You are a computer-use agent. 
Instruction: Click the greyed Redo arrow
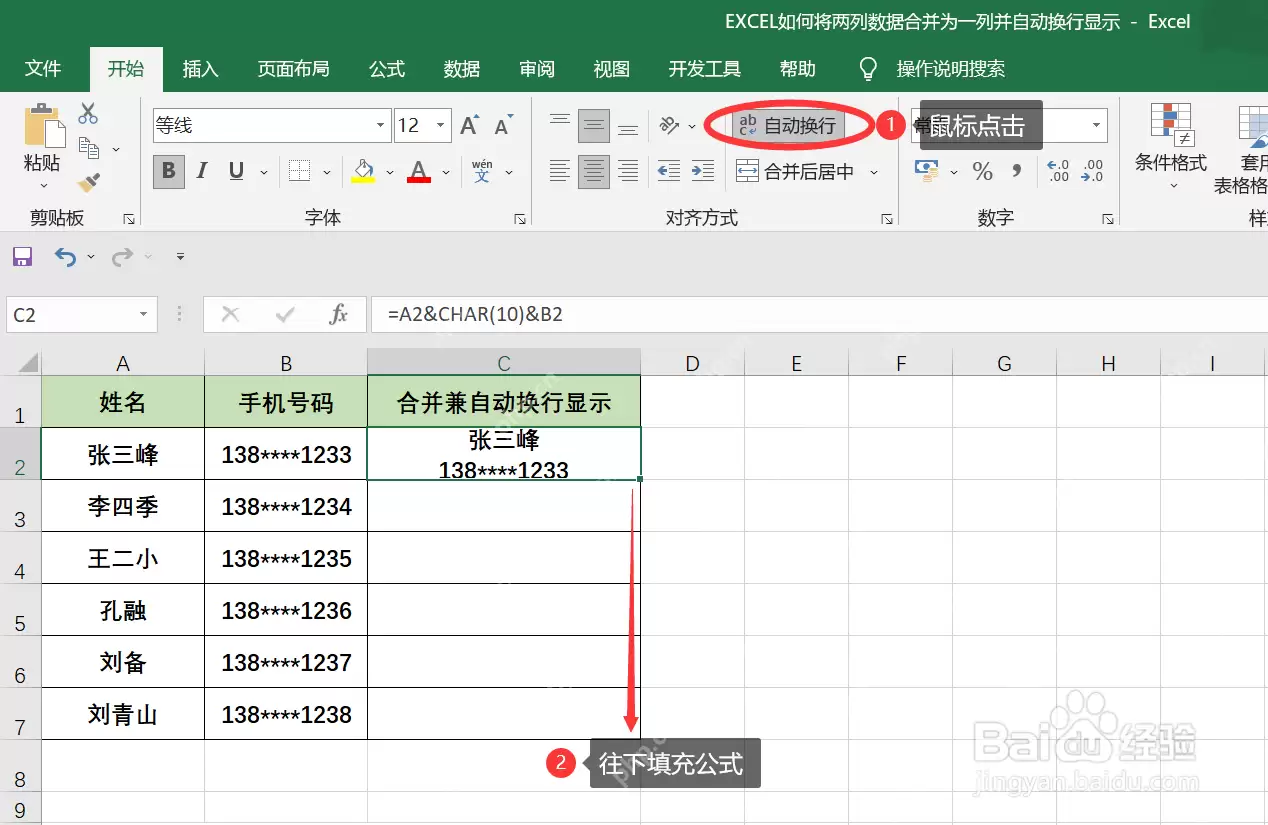(122, 257)
